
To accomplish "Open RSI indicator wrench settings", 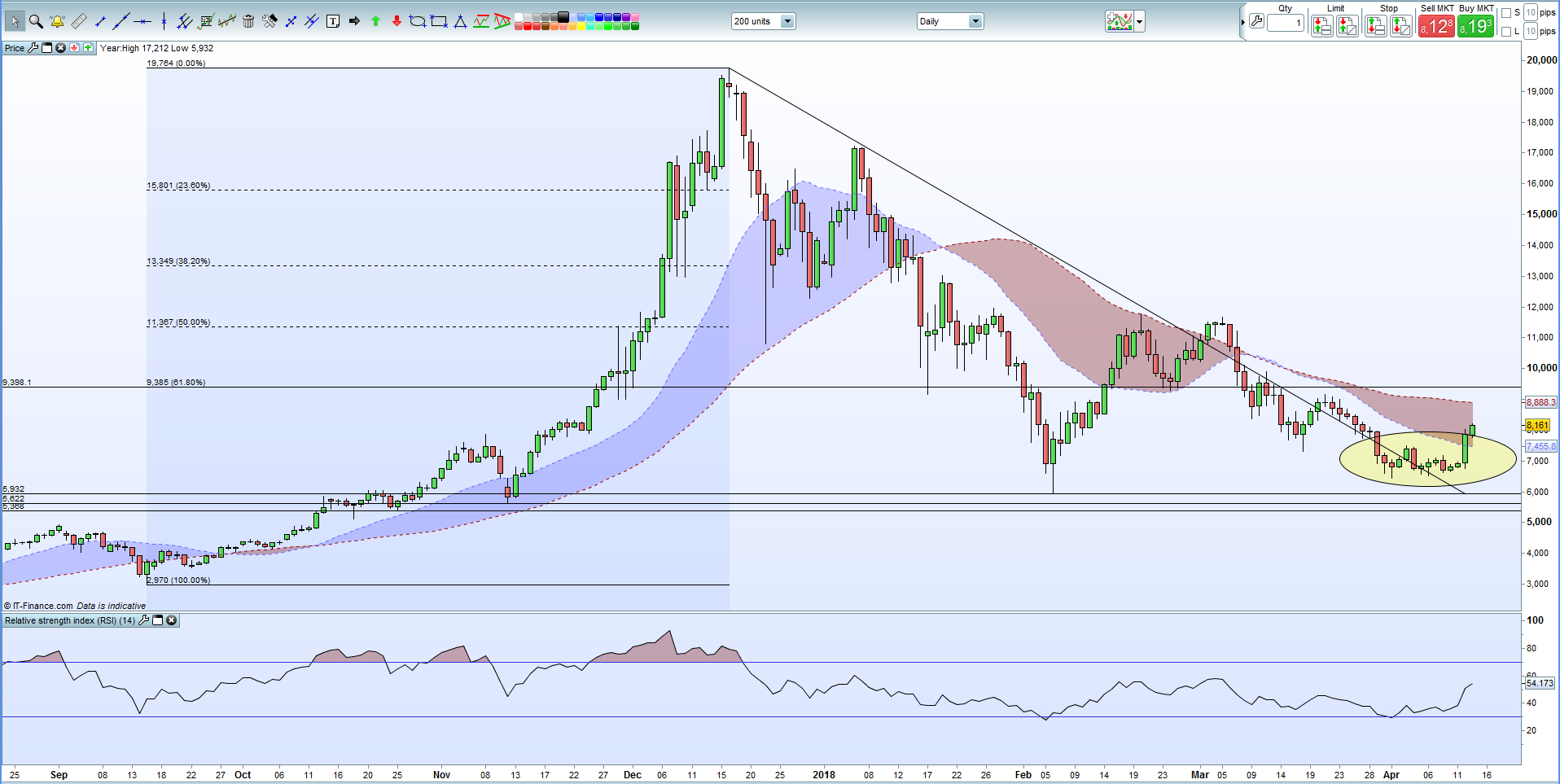I will click(143, 620).
